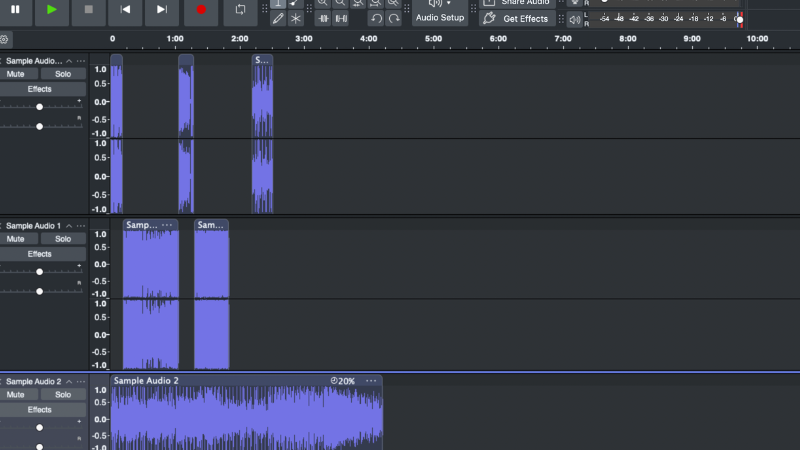Click the 'Sample Audio 1' track name label
This screenshot has height=450, width=800.
coord(33,226)
